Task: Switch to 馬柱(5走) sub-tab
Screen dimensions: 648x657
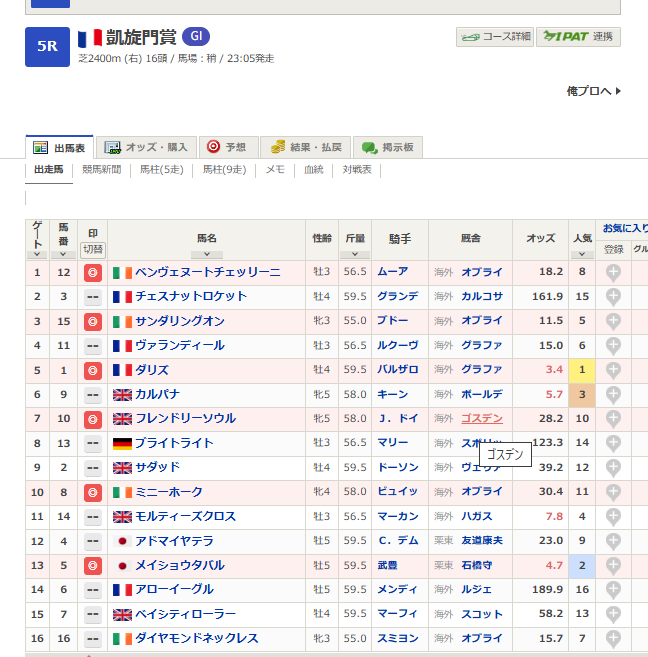Action: coord(162,170)
